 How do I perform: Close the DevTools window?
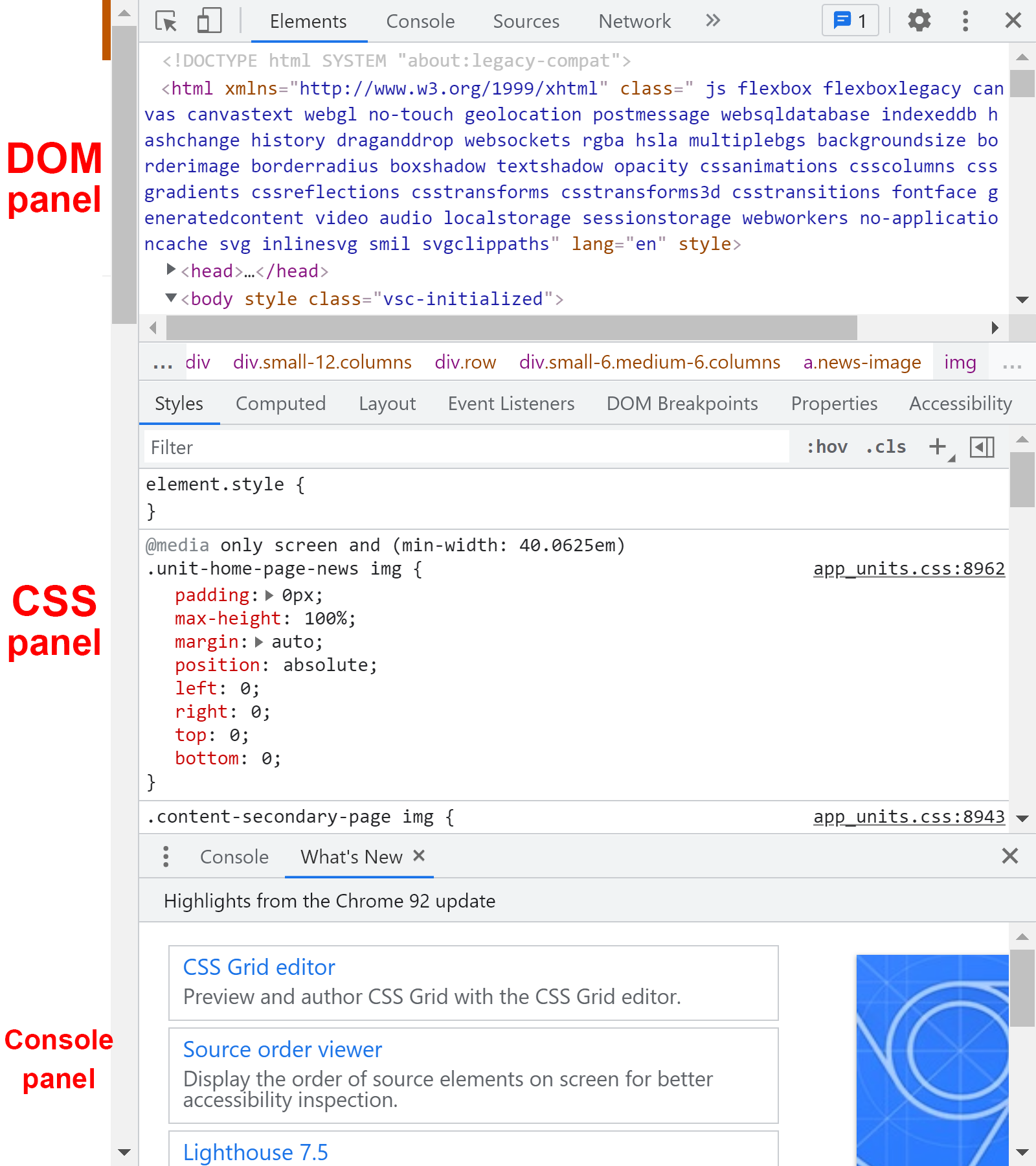1013,21
